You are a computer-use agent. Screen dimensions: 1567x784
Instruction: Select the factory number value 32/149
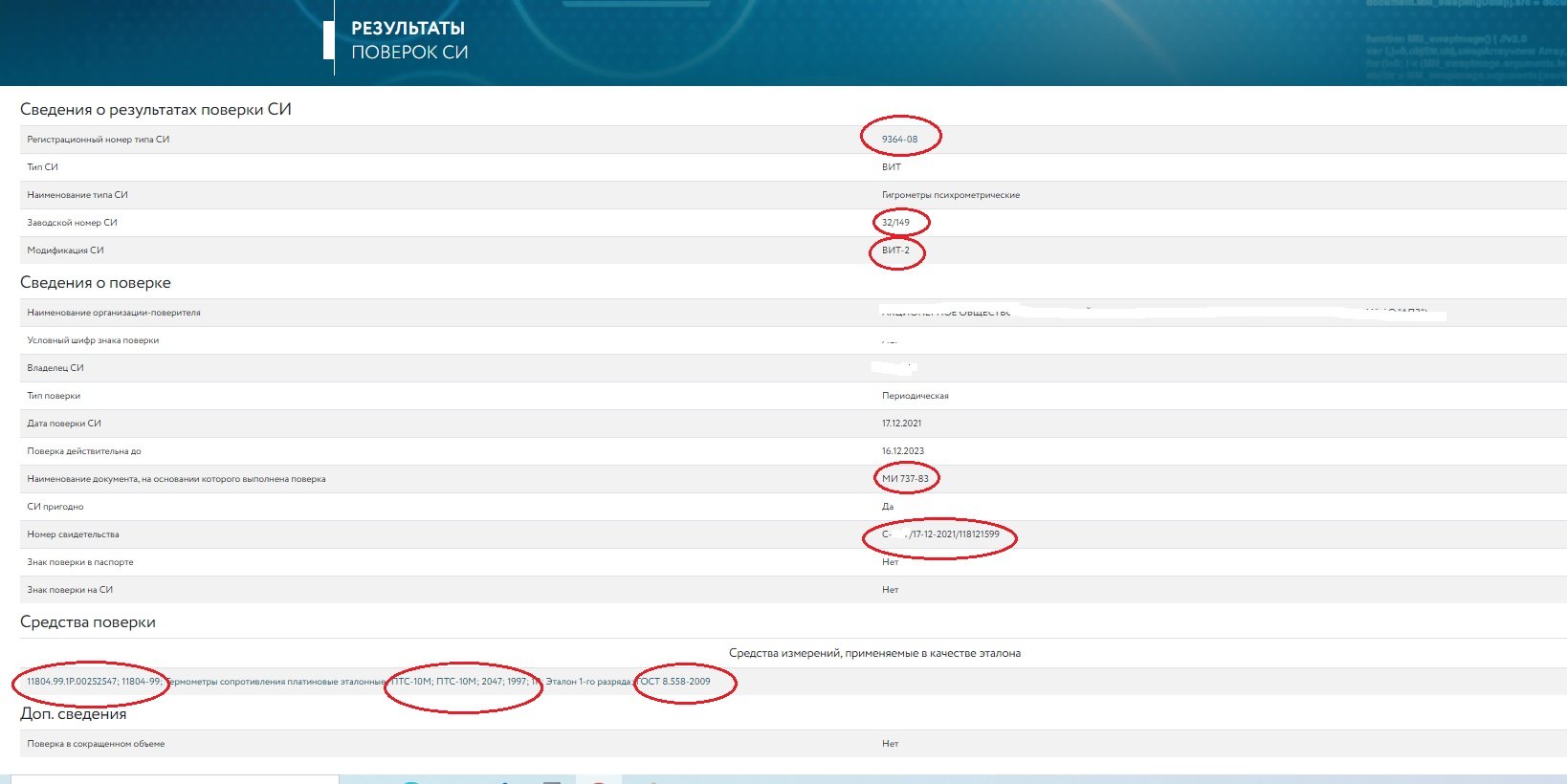click(x=895, y=223)
